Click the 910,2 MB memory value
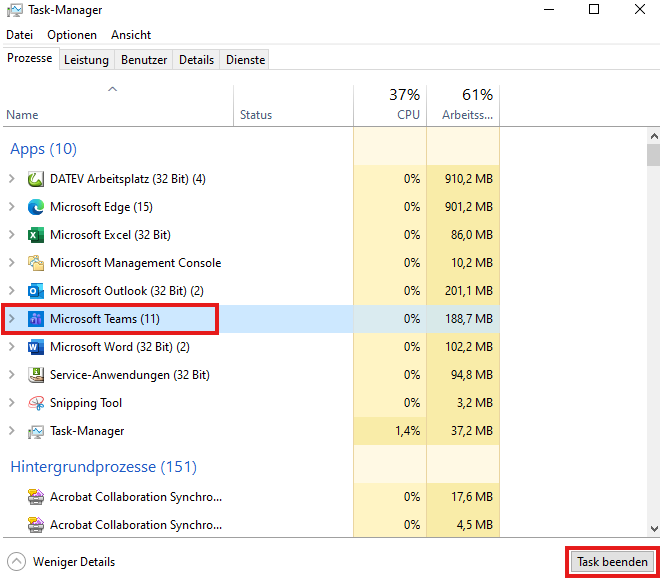 tap(469, 179)
